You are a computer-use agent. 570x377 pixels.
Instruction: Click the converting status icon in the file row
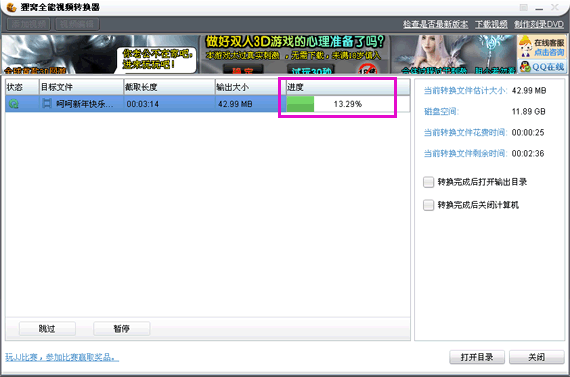tap(13, 104)
